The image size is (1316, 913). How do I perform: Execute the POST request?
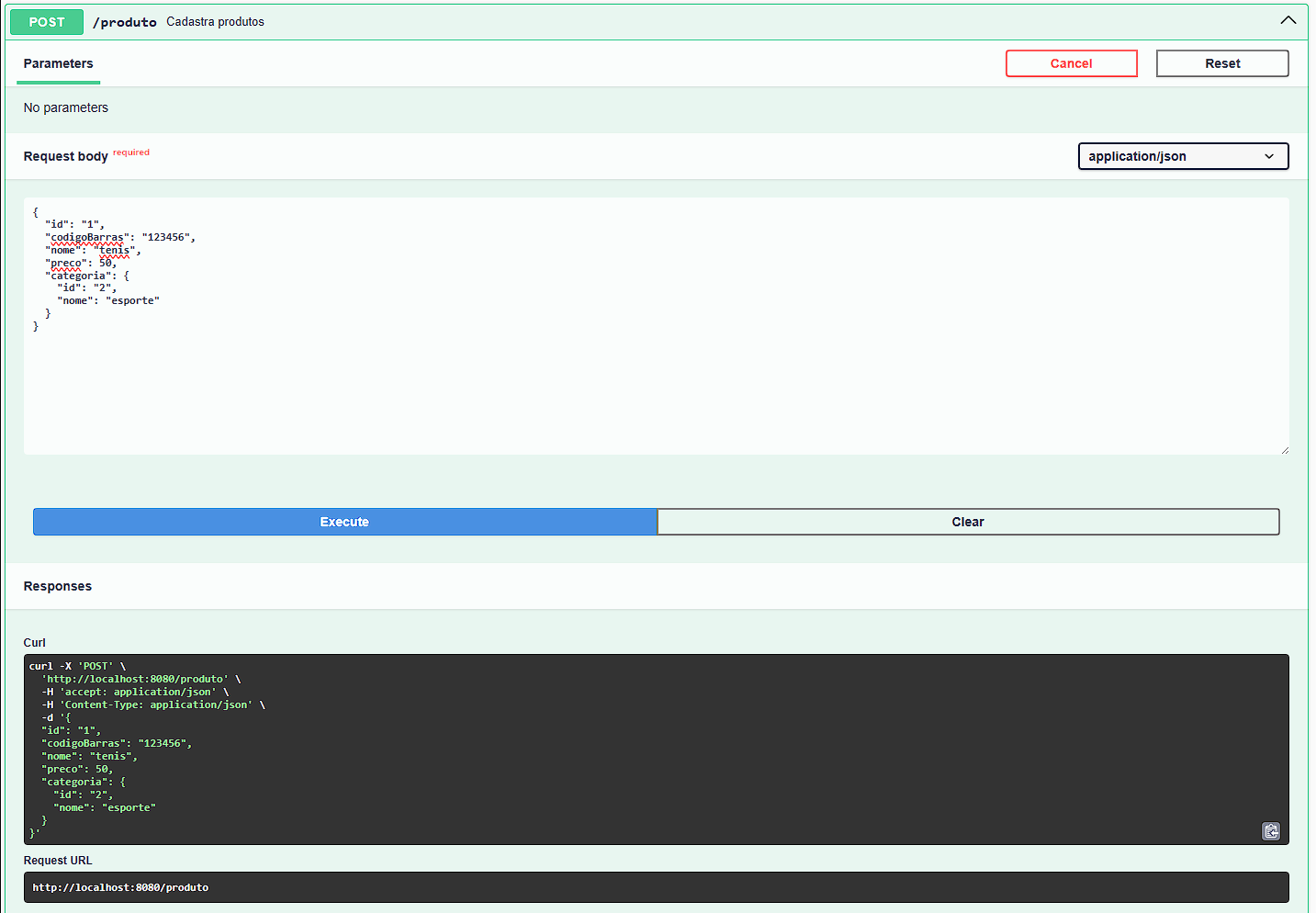coord(344,522)
